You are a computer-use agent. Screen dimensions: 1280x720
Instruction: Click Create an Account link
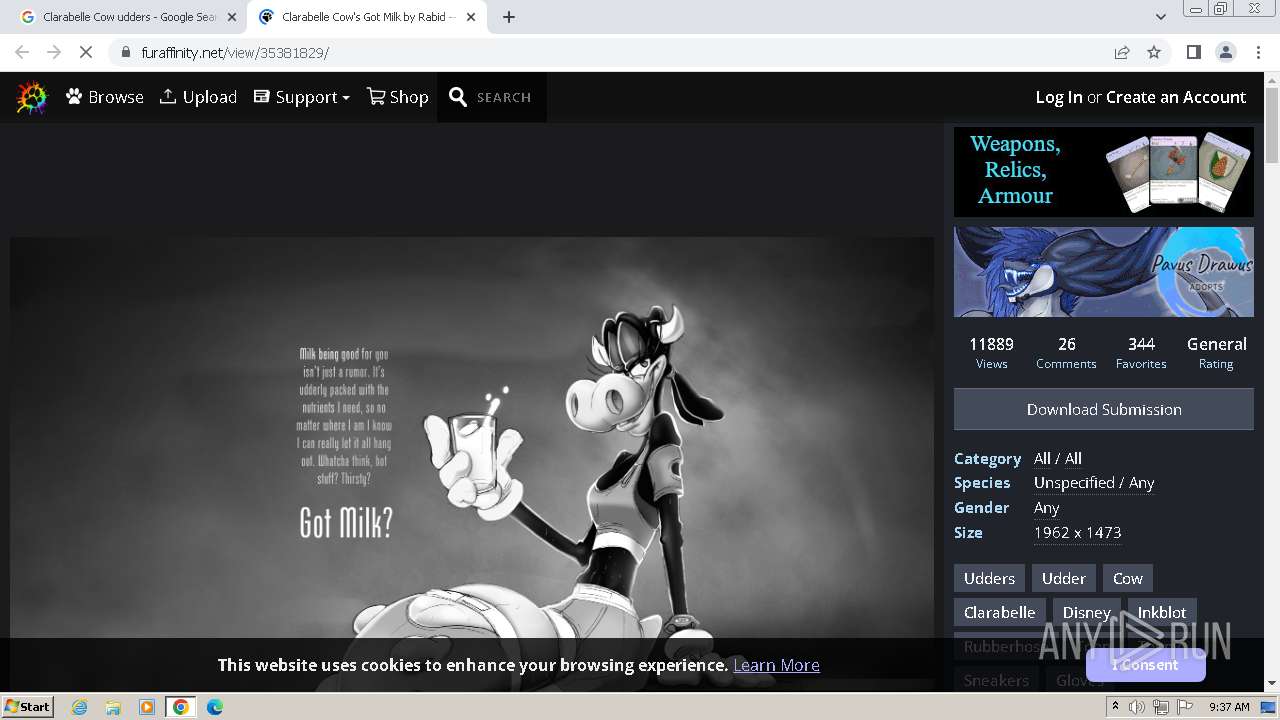point(1176,97)
